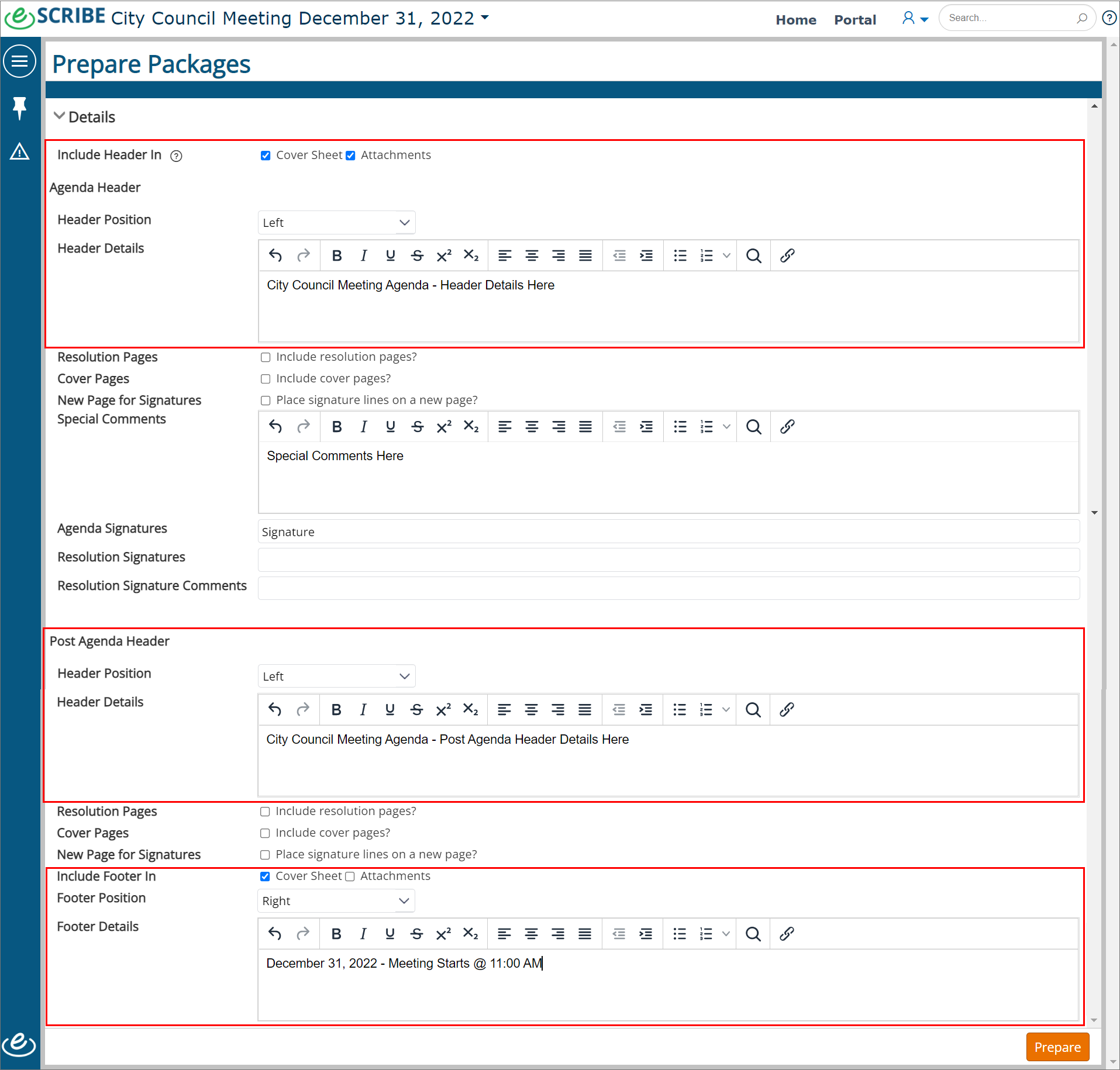This screenshot has width=1120, height=1070.
Task: Click Italic in Agenda Header Details editor
Action: (364, 256)
